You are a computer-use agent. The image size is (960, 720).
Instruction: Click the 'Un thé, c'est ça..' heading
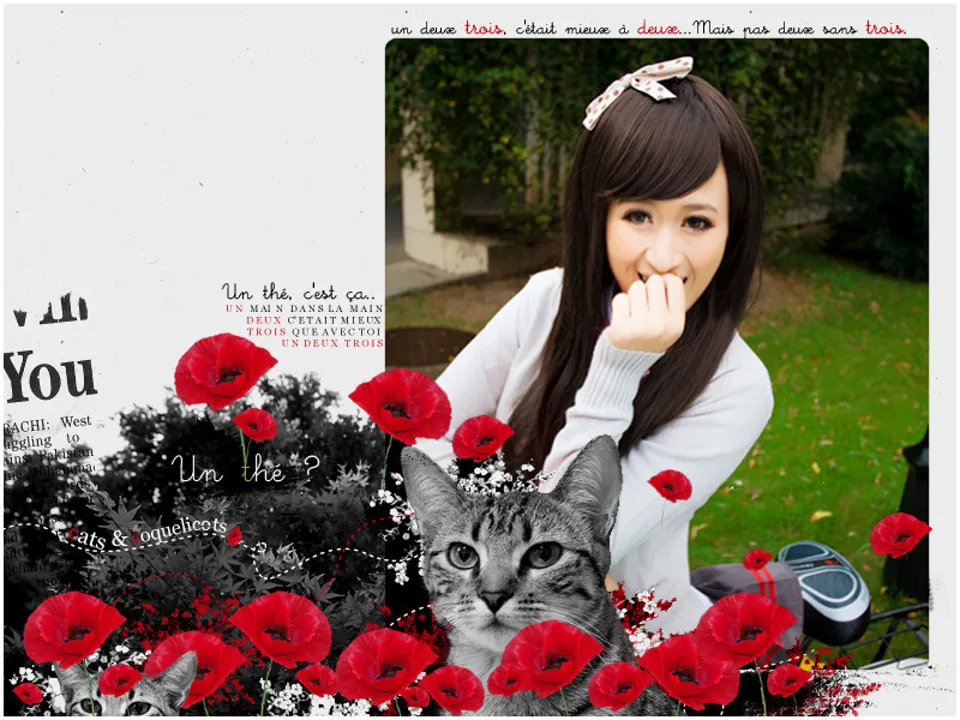299,293
